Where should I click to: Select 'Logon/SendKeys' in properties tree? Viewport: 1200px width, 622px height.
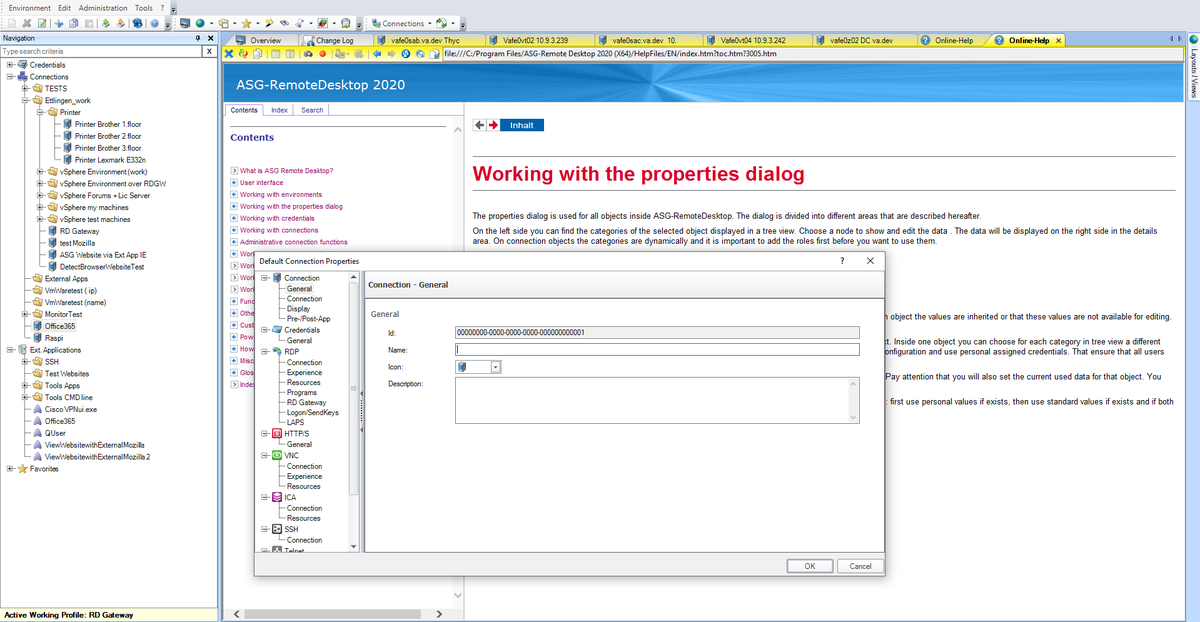point(312,413)
